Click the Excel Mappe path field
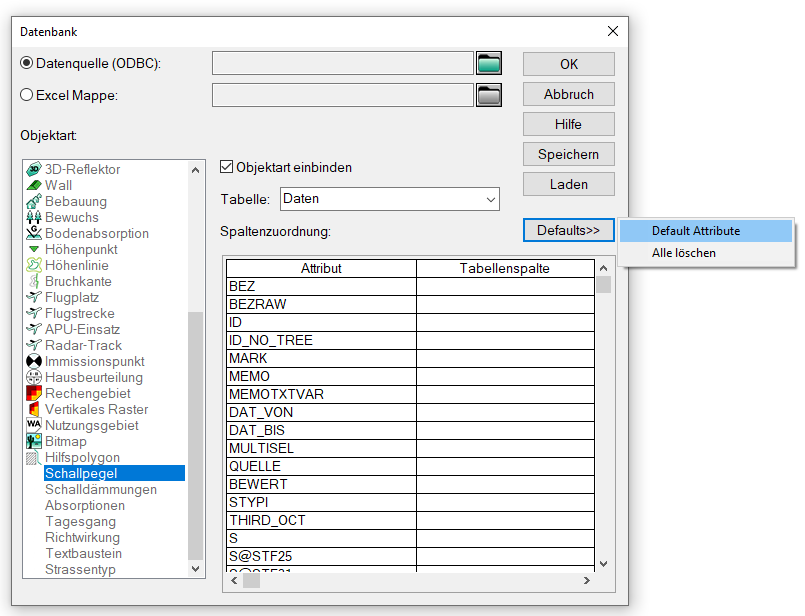The width and height of the screenshot is (805, 616). pos(342,95)
